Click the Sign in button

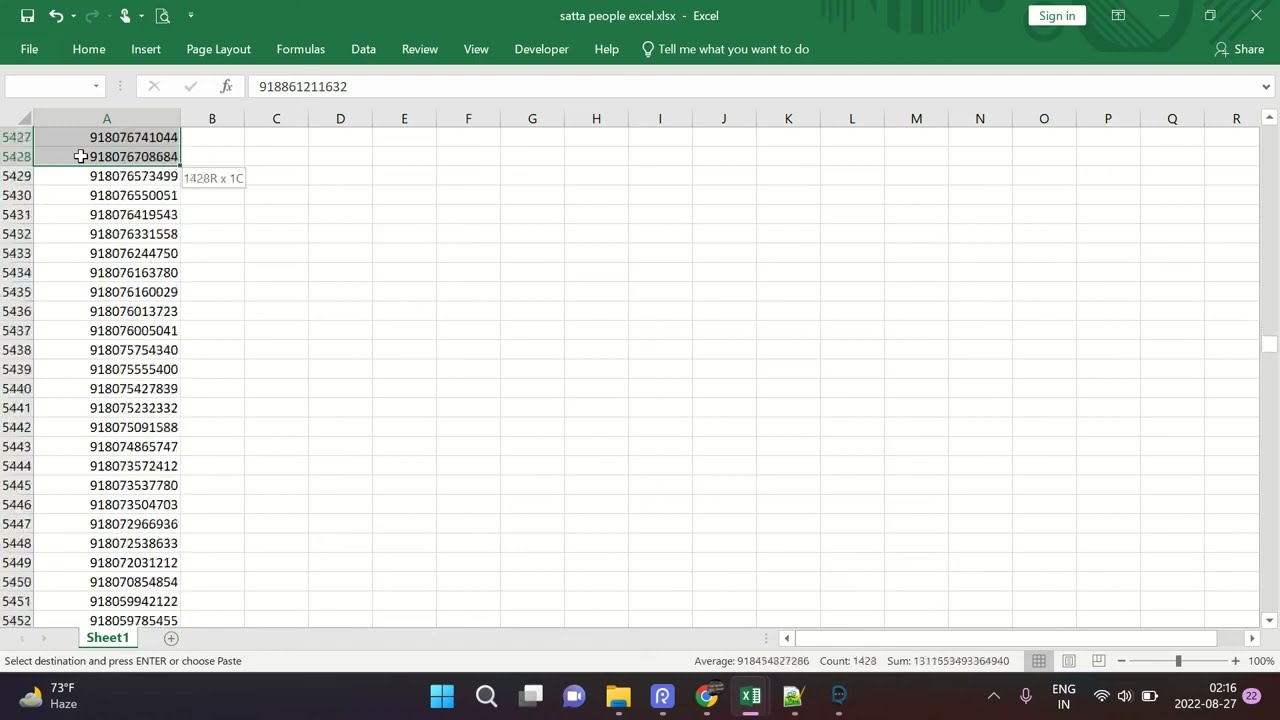[x=1057, y=16]
